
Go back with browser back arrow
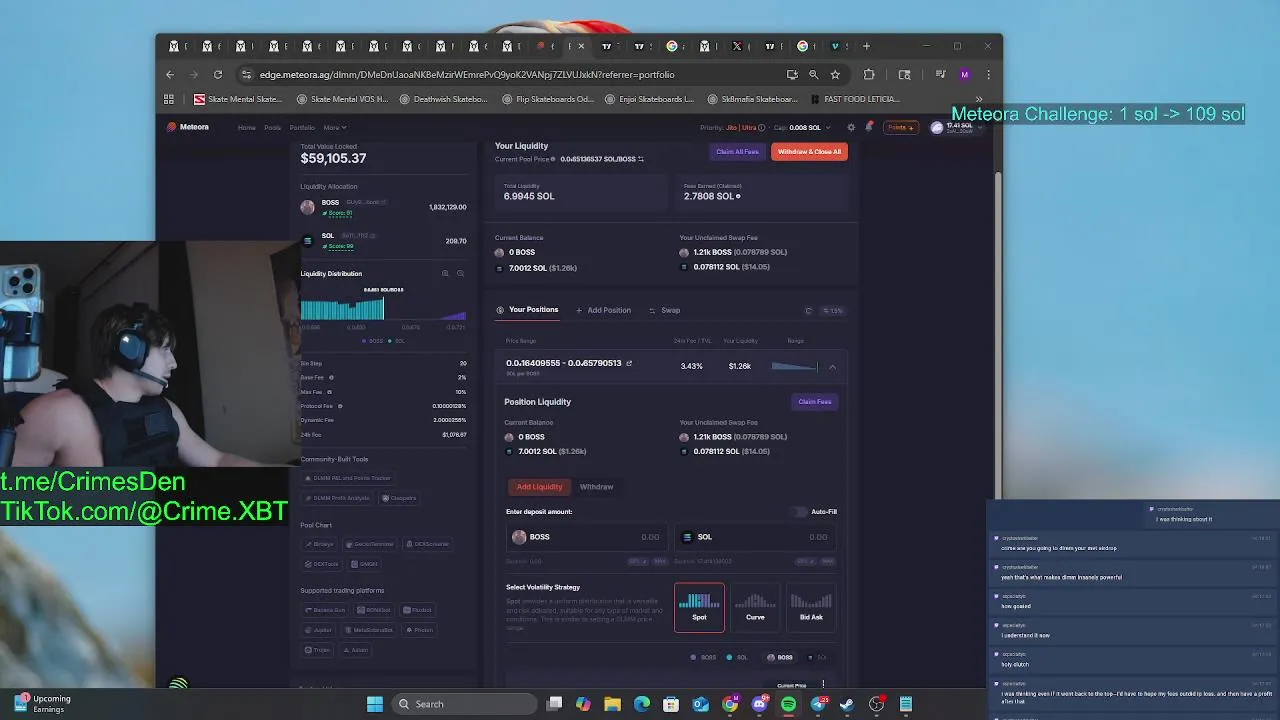click(170, 74)
